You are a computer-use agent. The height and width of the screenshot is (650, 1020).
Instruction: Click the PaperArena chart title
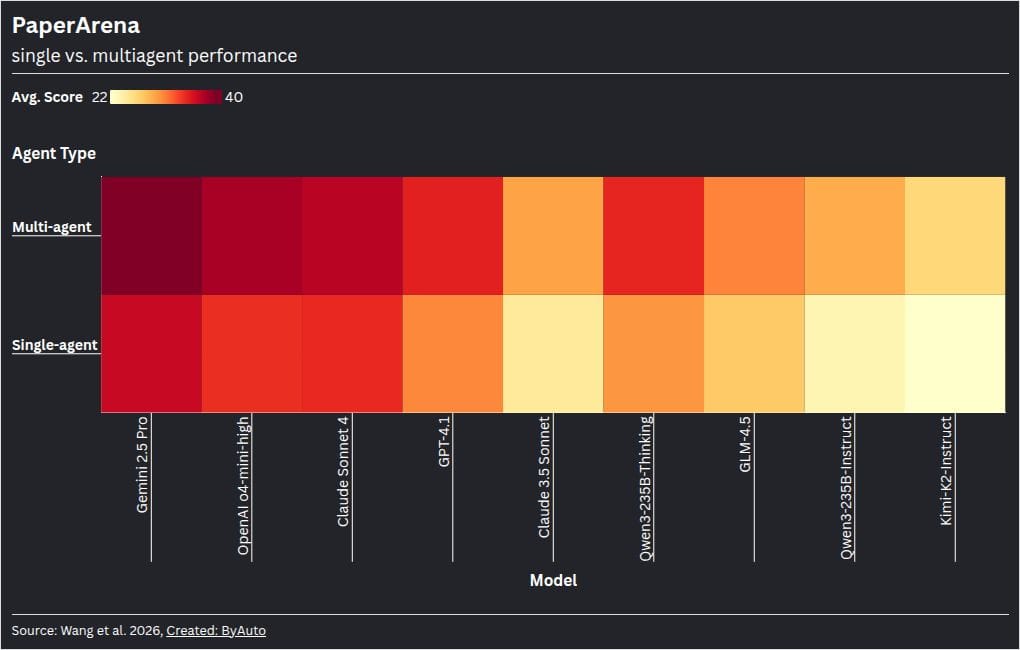point(75,25)
